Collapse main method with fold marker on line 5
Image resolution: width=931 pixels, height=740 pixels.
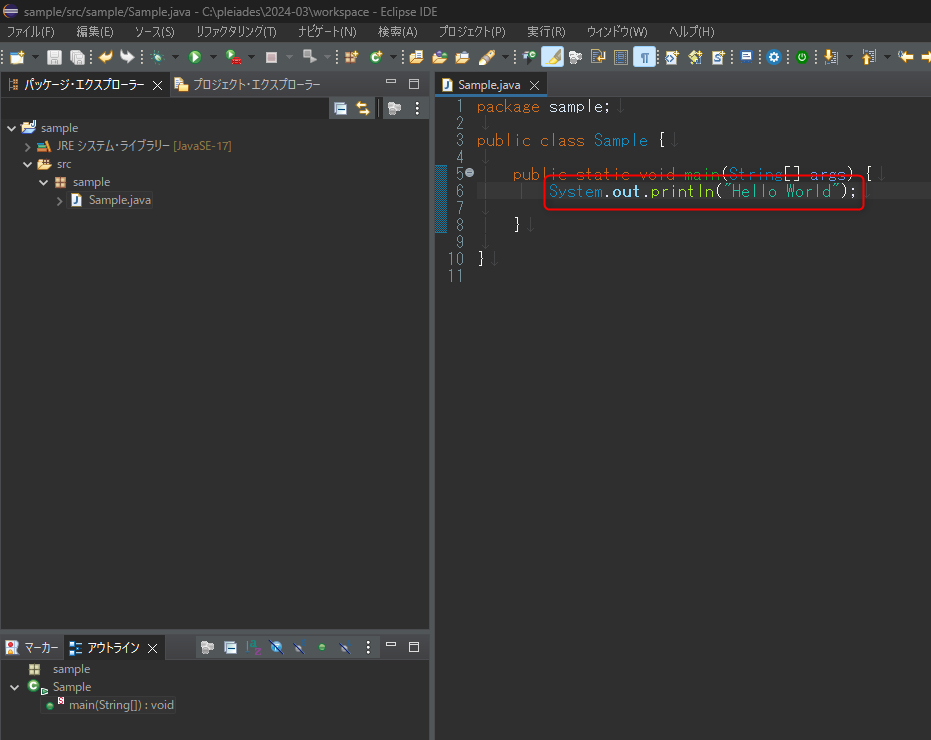point(470,173)
